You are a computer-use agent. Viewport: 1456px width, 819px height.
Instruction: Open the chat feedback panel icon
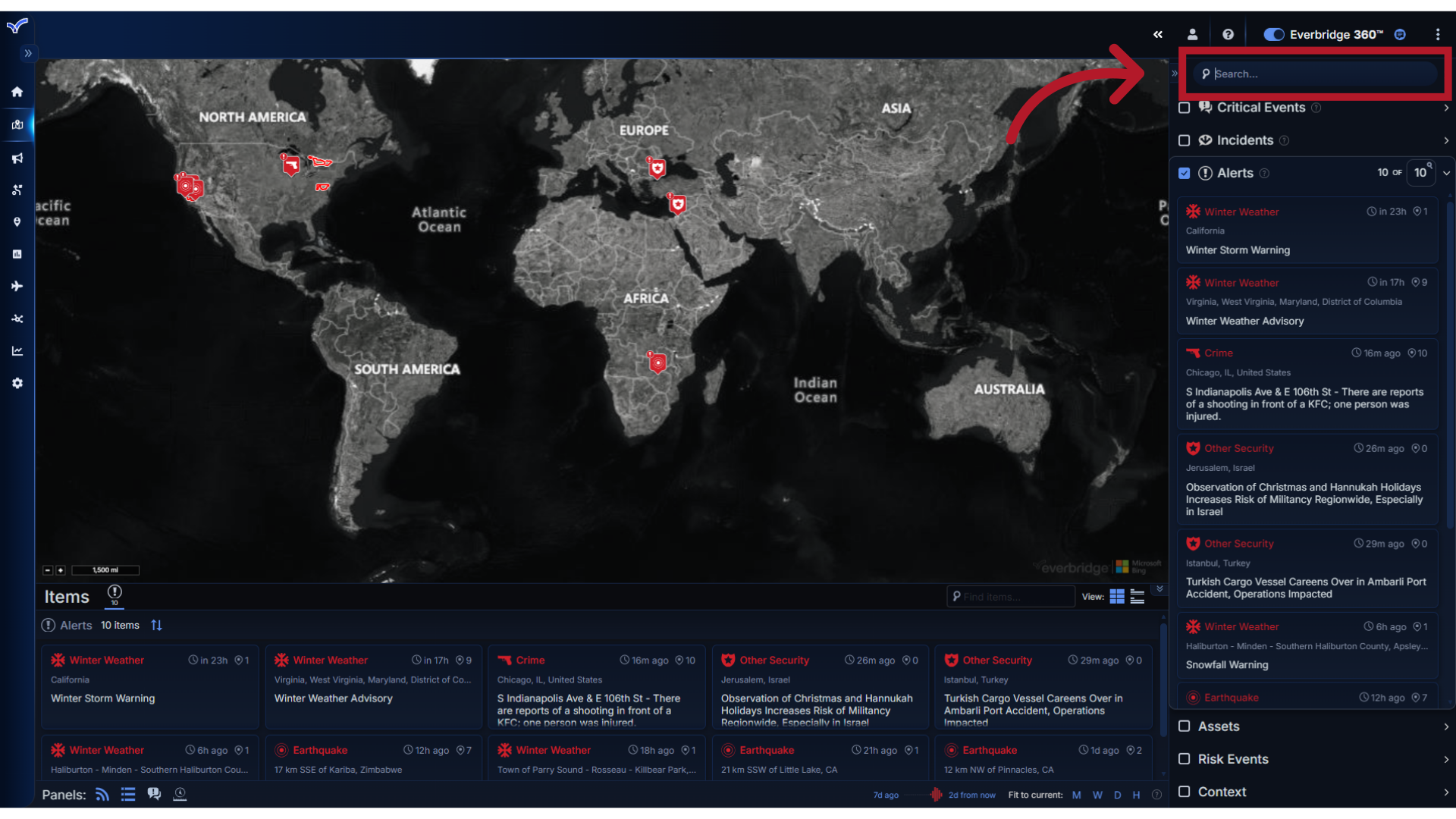(154, 793)
